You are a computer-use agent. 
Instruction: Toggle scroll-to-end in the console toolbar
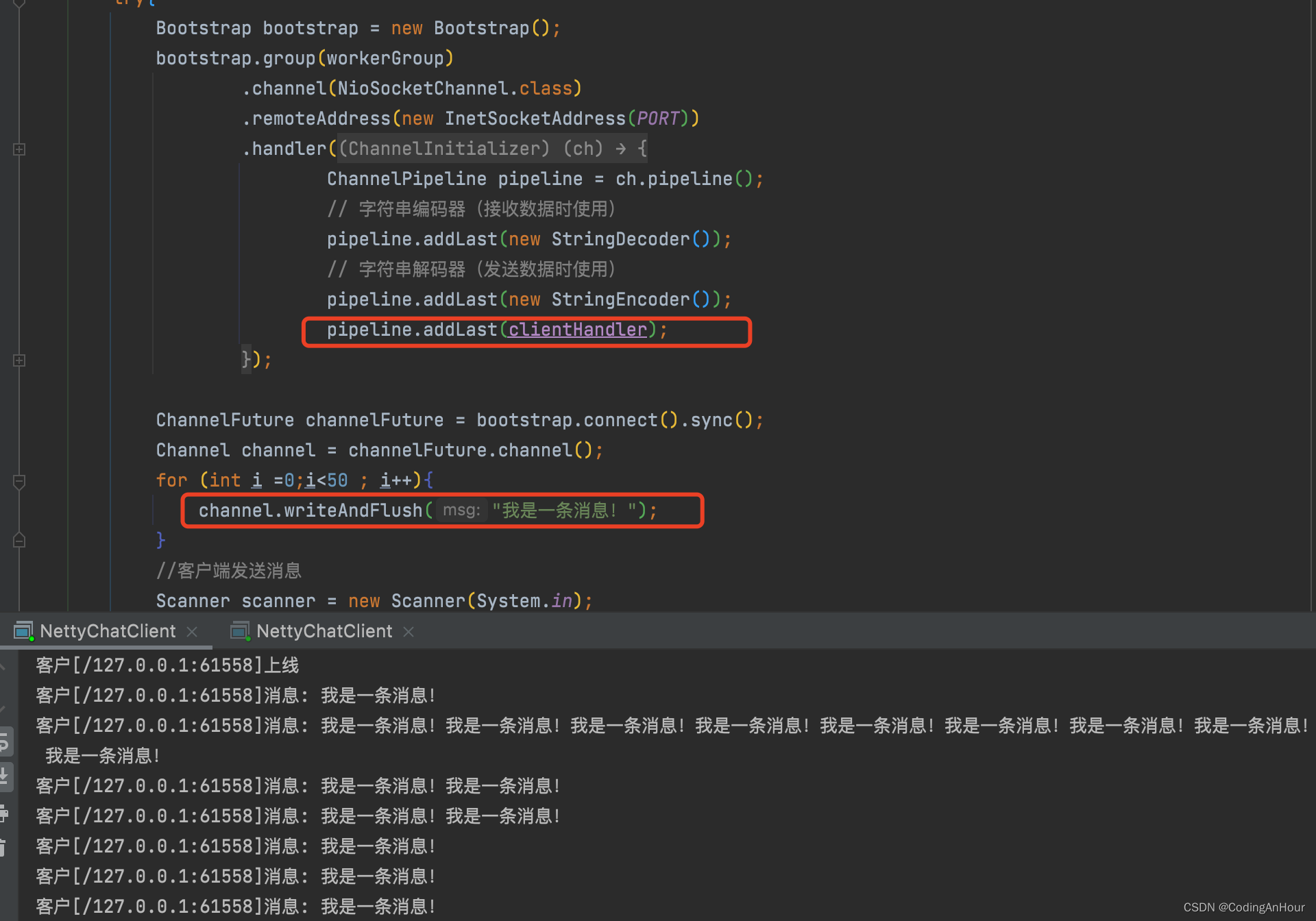pos(4,776)
